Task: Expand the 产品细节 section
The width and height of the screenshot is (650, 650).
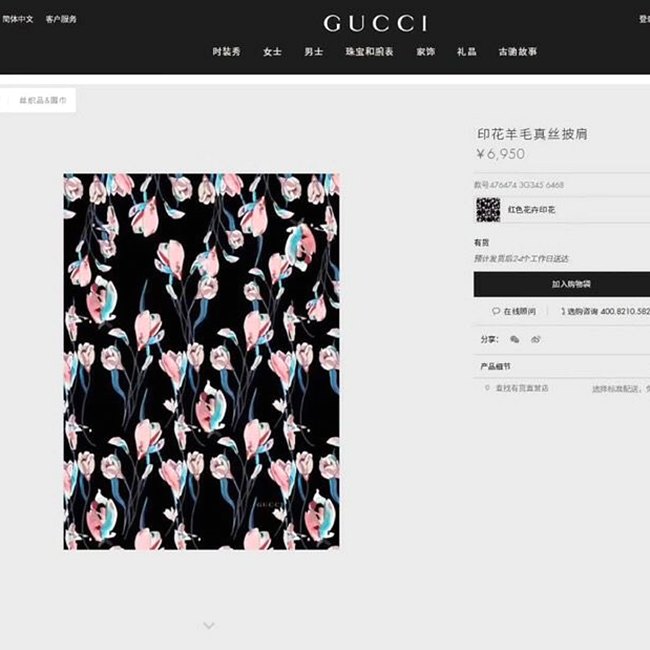Action: 562,366
